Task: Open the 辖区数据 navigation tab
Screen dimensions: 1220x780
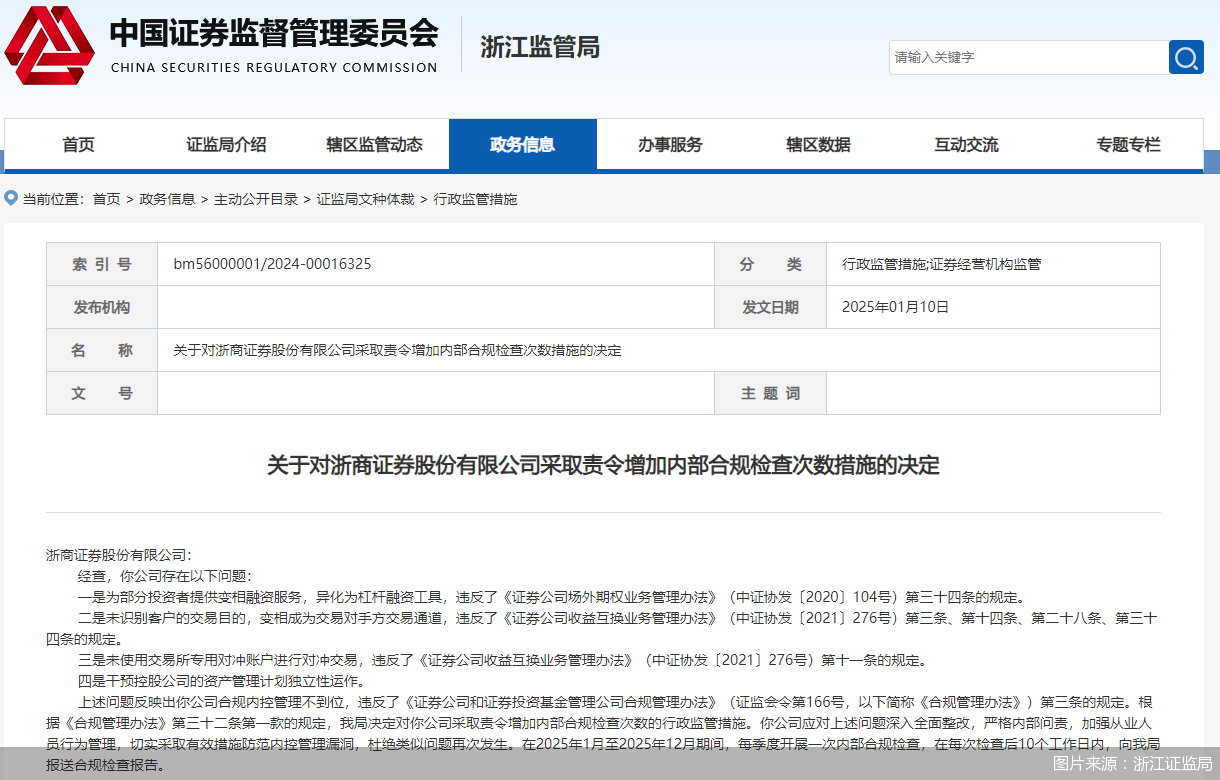Action: 819,145
